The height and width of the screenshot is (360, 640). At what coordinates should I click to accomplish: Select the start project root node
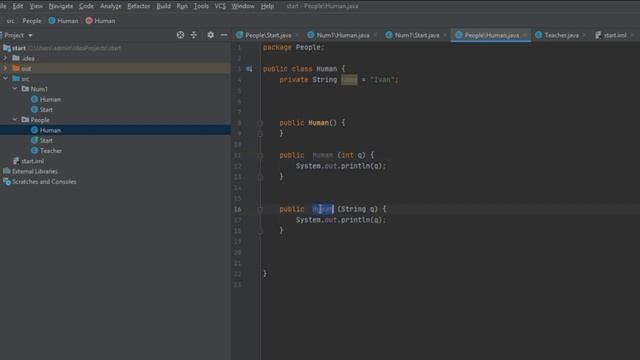click(18, 48)
